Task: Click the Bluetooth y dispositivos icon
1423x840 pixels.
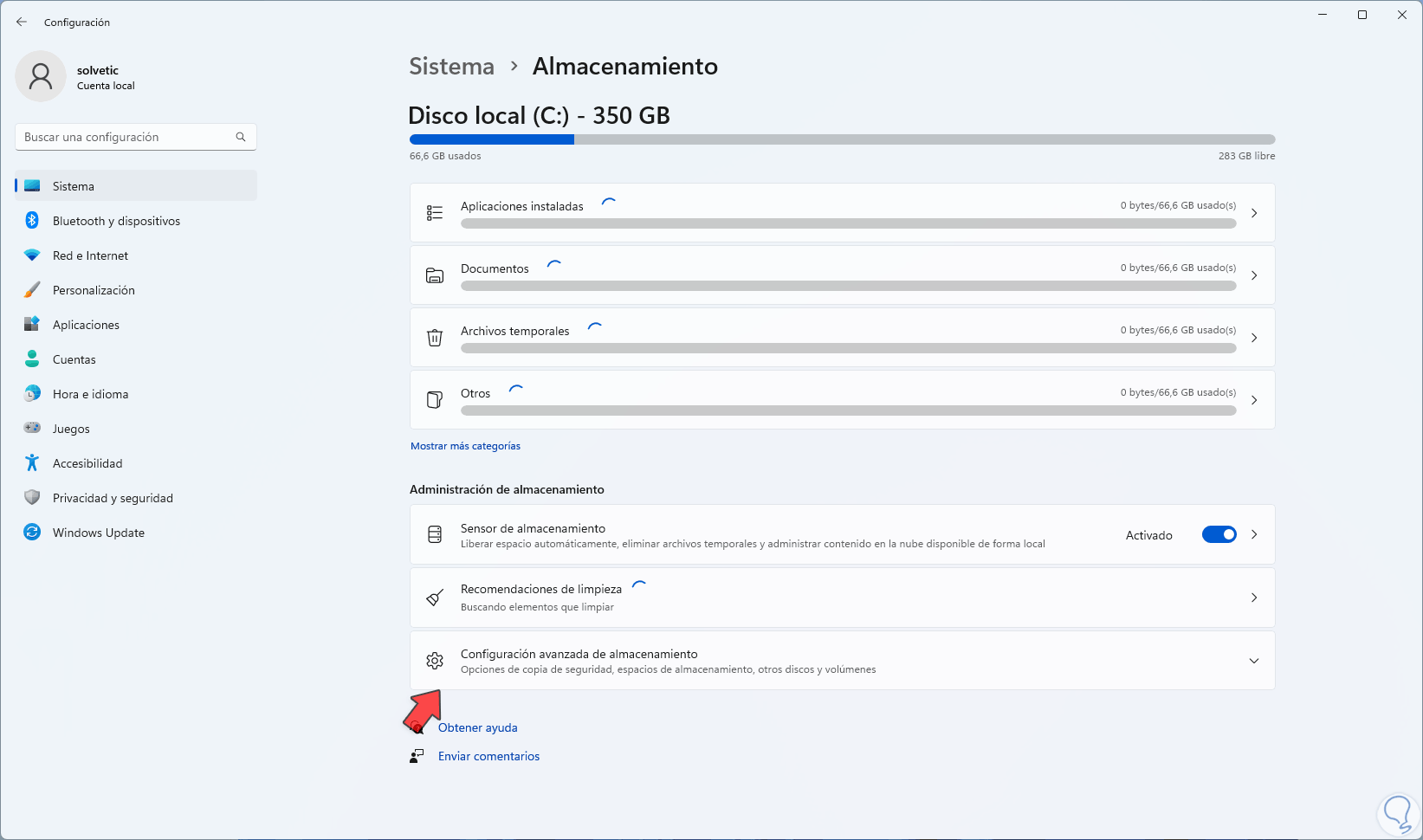Action: click(32, 221)
